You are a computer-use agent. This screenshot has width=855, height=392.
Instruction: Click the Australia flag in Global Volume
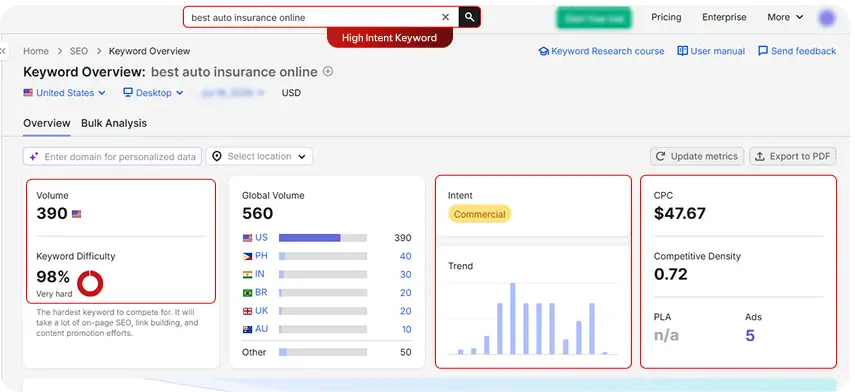pos(248,329)
